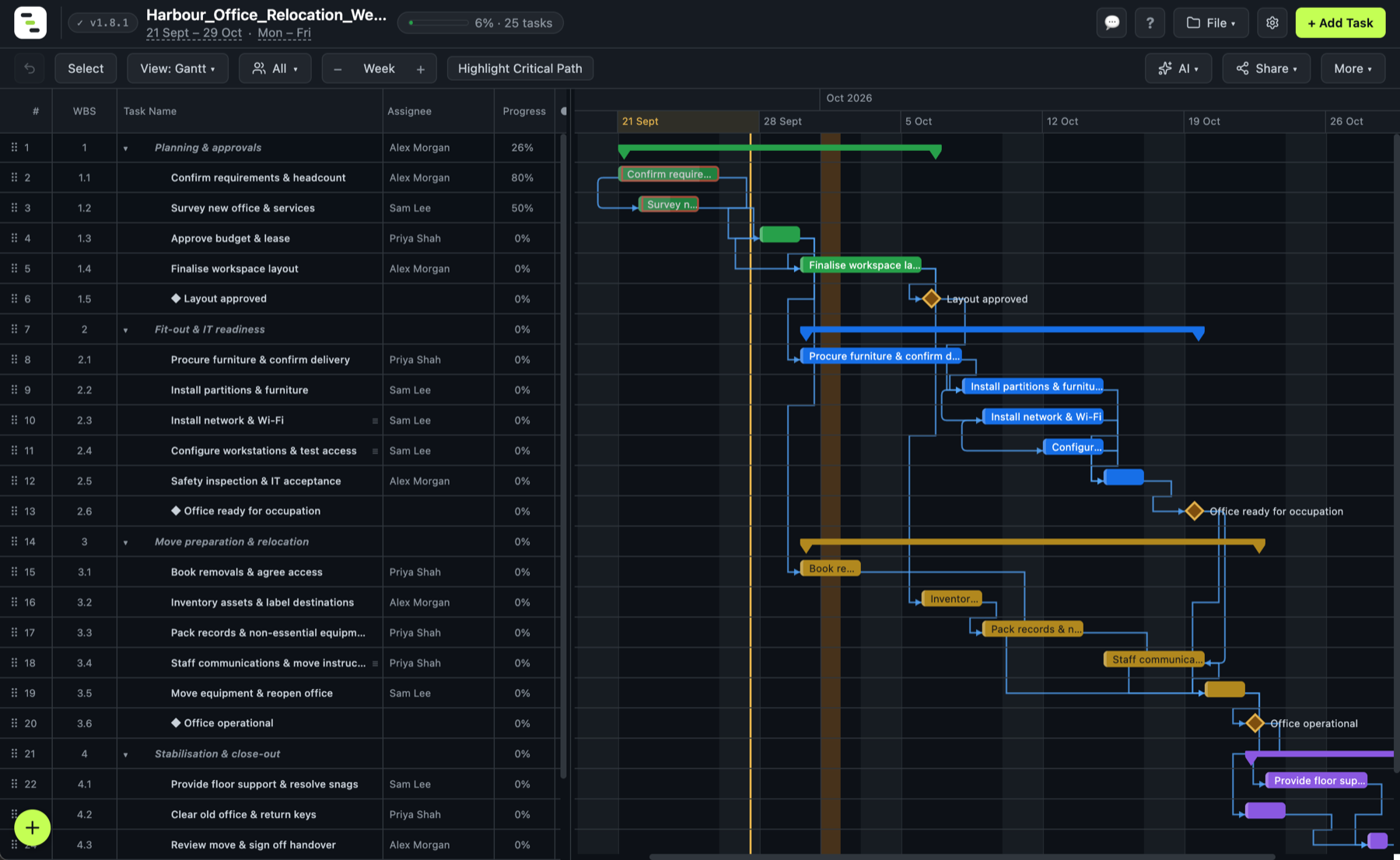Screen dimensions: 1400x860
Task: Click the notes icon on Staff communications row
Action: coord(375,663)
